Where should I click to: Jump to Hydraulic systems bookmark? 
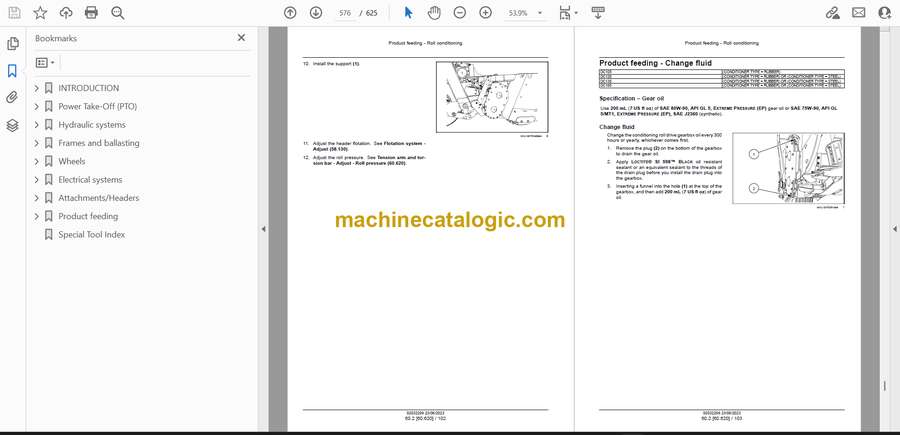(x=92, y=125)
